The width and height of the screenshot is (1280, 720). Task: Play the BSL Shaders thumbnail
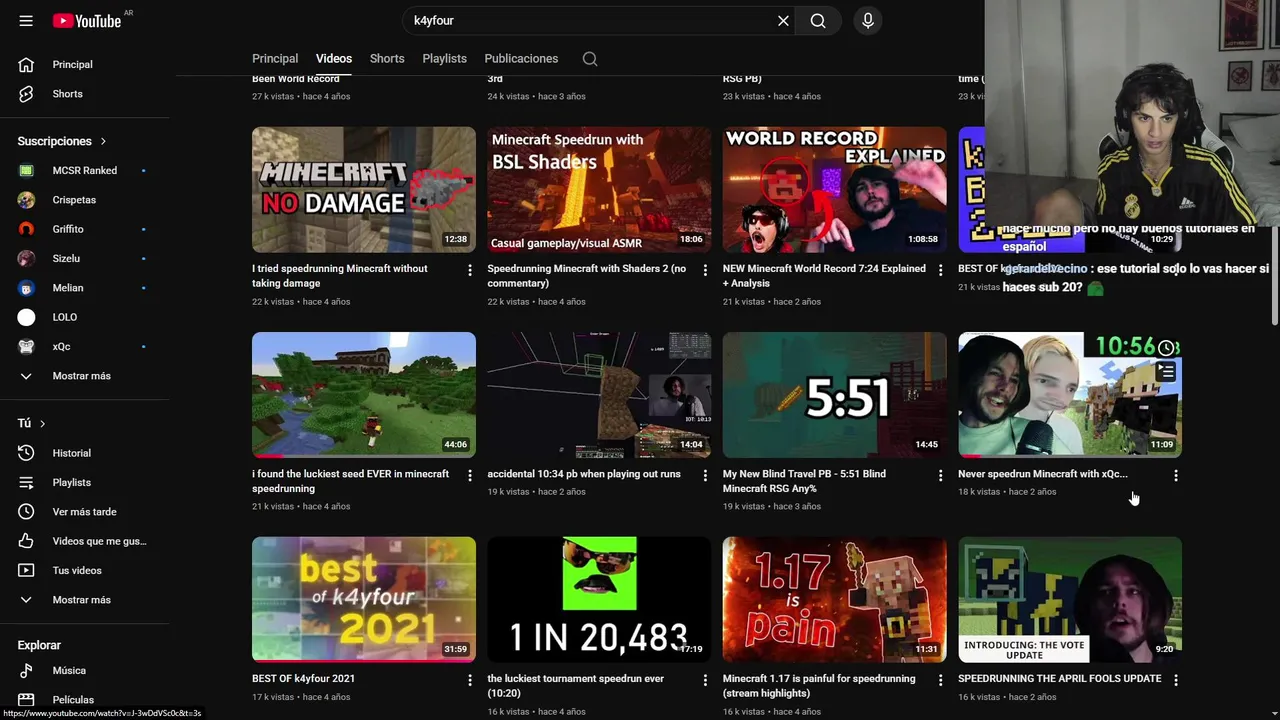coord(599,190)
